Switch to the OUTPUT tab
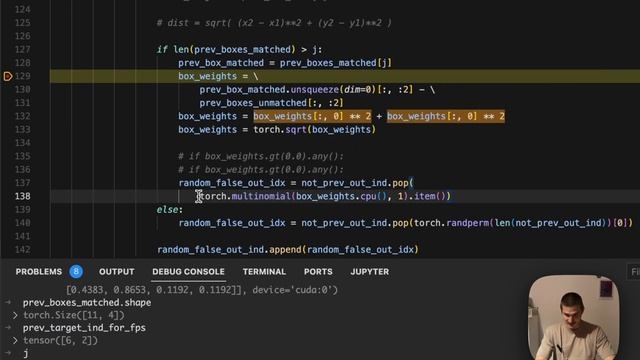The width and height of the screenshot is (640, 360). coord(116,272)
